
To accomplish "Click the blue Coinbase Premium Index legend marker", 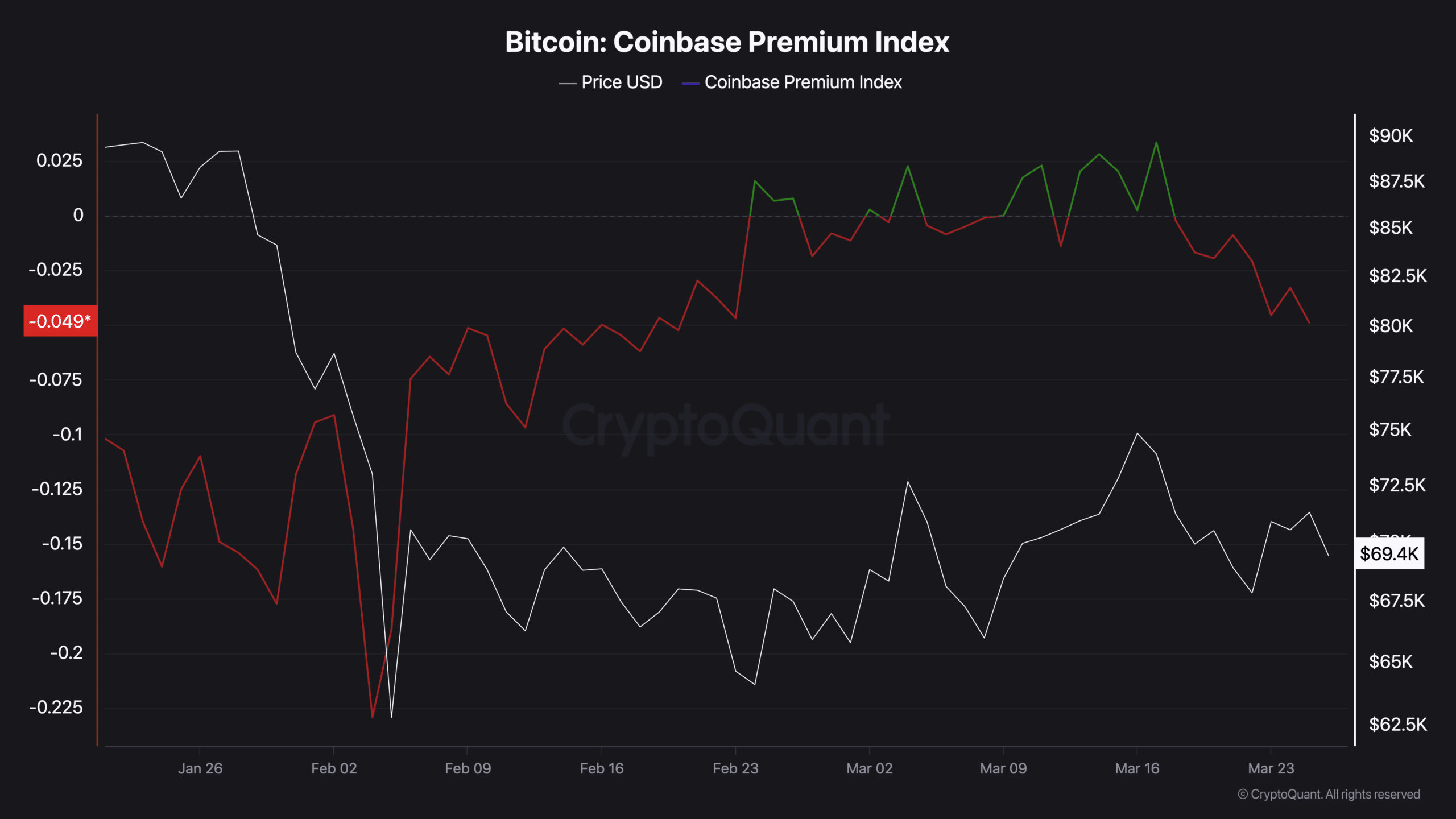I will pos(690,84).
